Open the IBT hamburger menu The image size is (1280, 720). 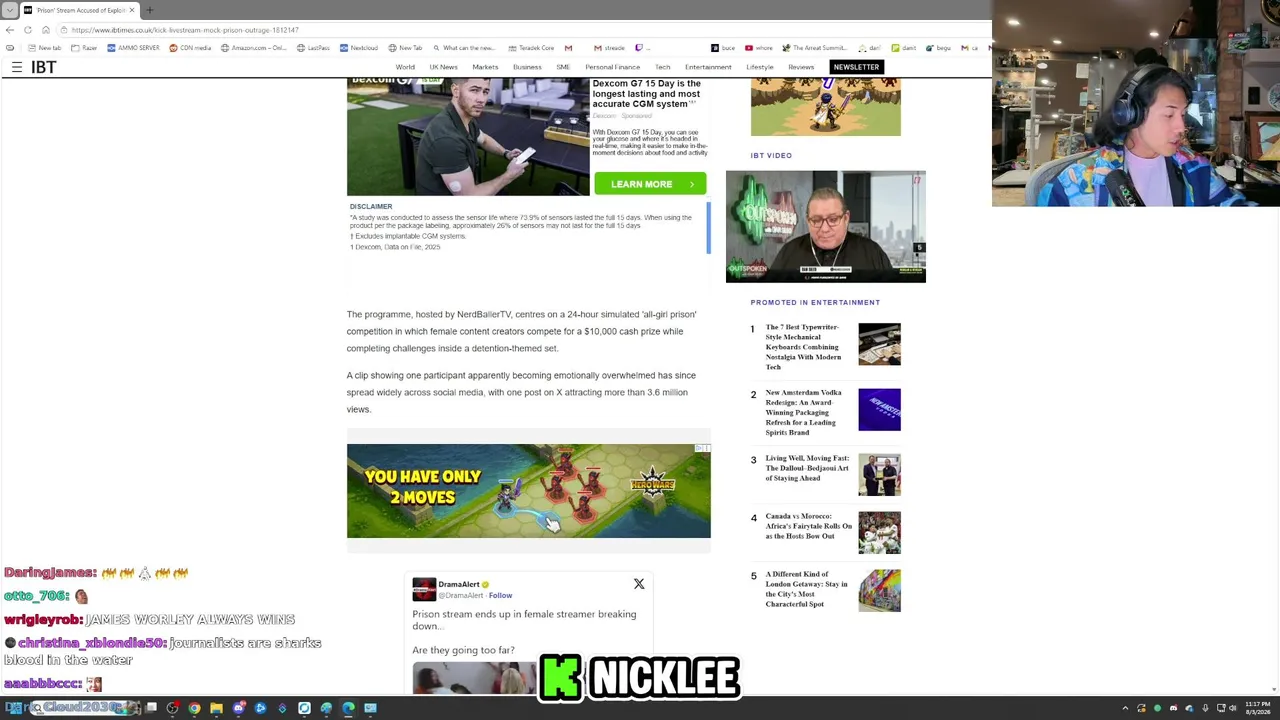(x=17, y=67)
